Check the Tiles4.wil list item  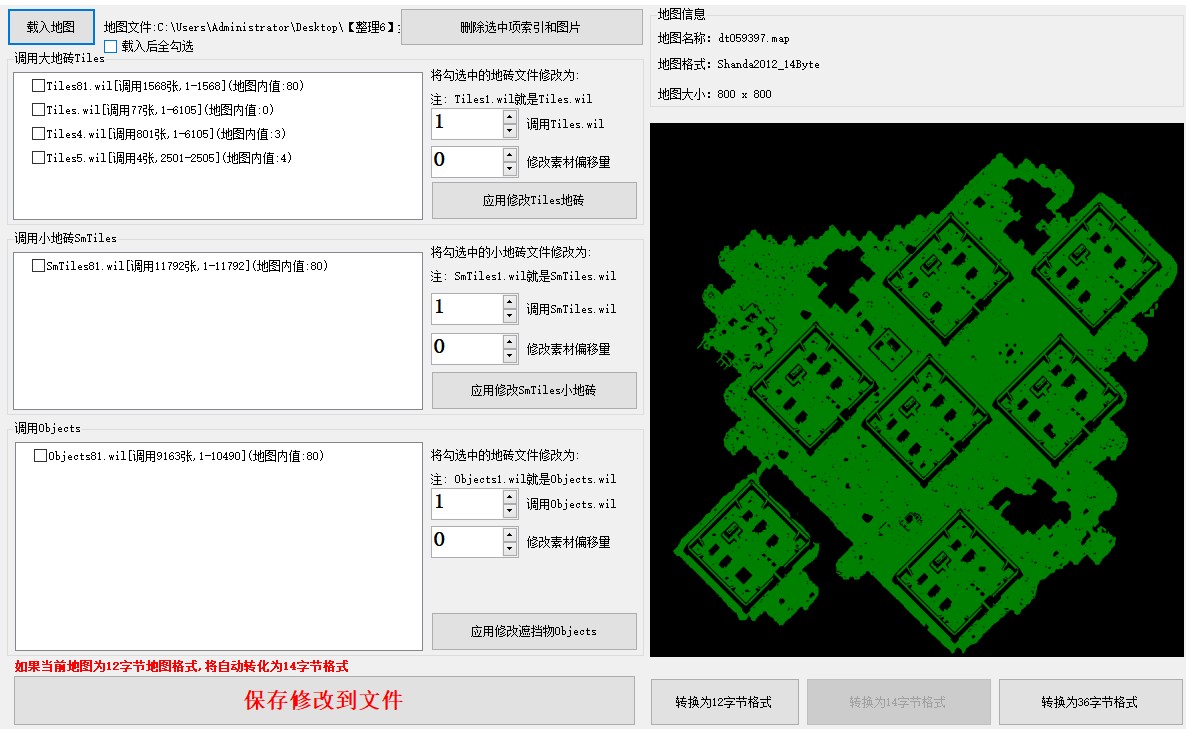[39, 134]
